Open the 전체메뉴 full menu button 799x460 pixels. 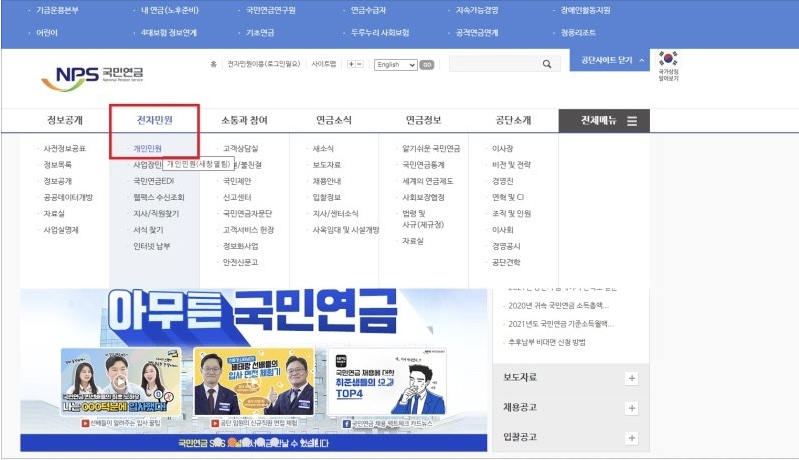[x=604, y=121]
